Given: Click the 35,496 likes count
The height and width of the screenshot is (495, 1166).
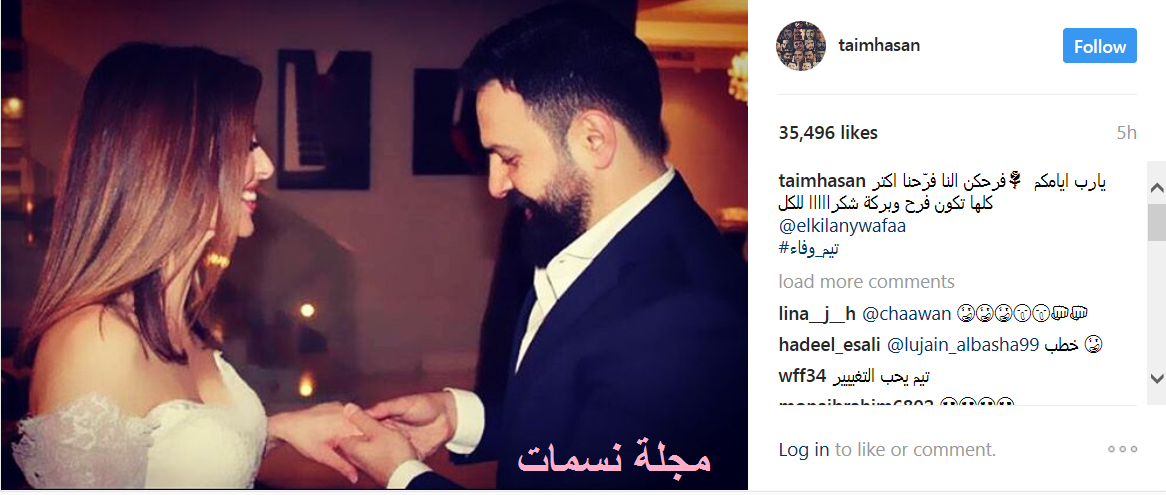Looking at the screenshot, I should pyautogui.click(x=828, y=133).
